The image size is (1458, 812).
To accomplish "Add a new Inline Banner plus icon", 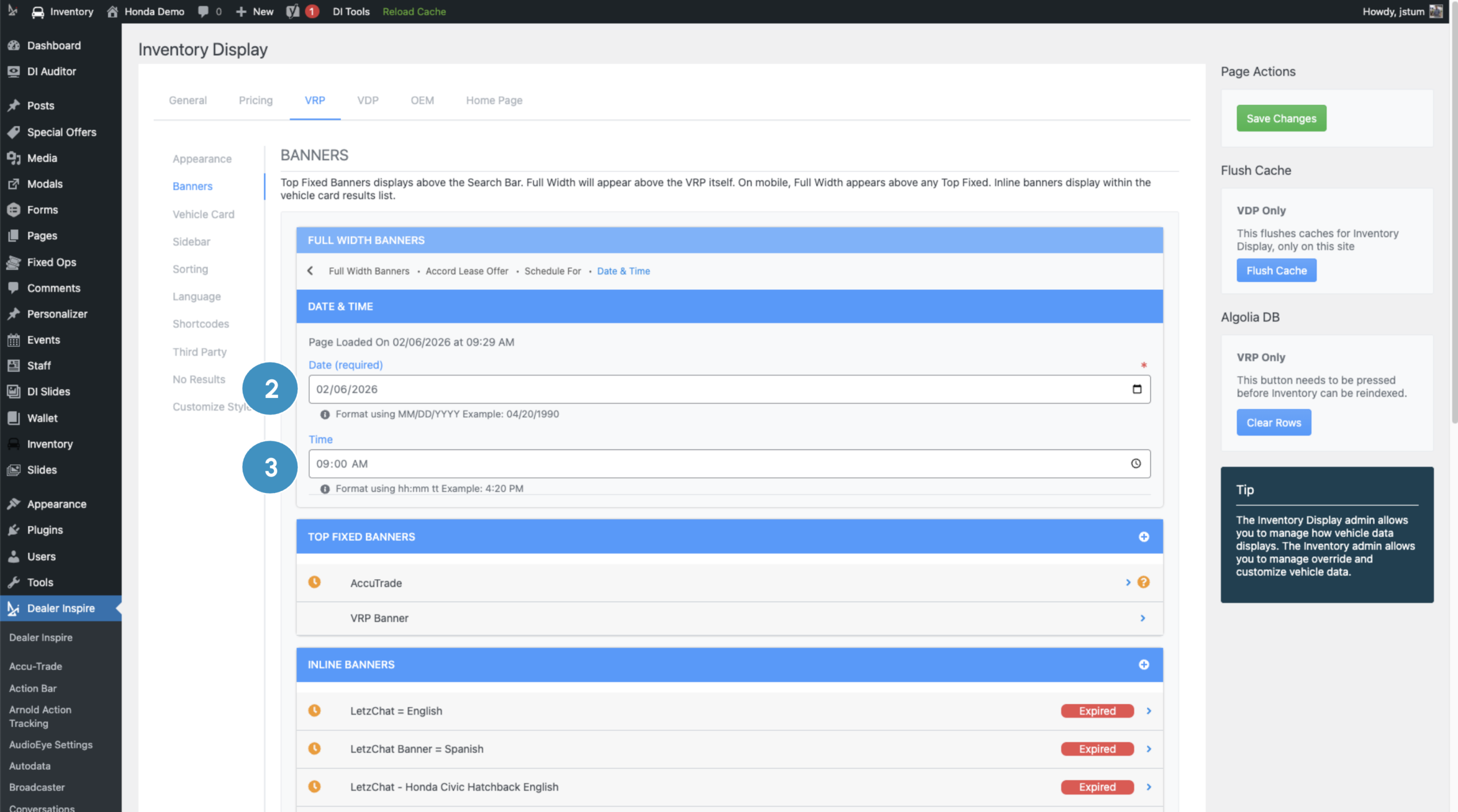I will pos(1144,665).
